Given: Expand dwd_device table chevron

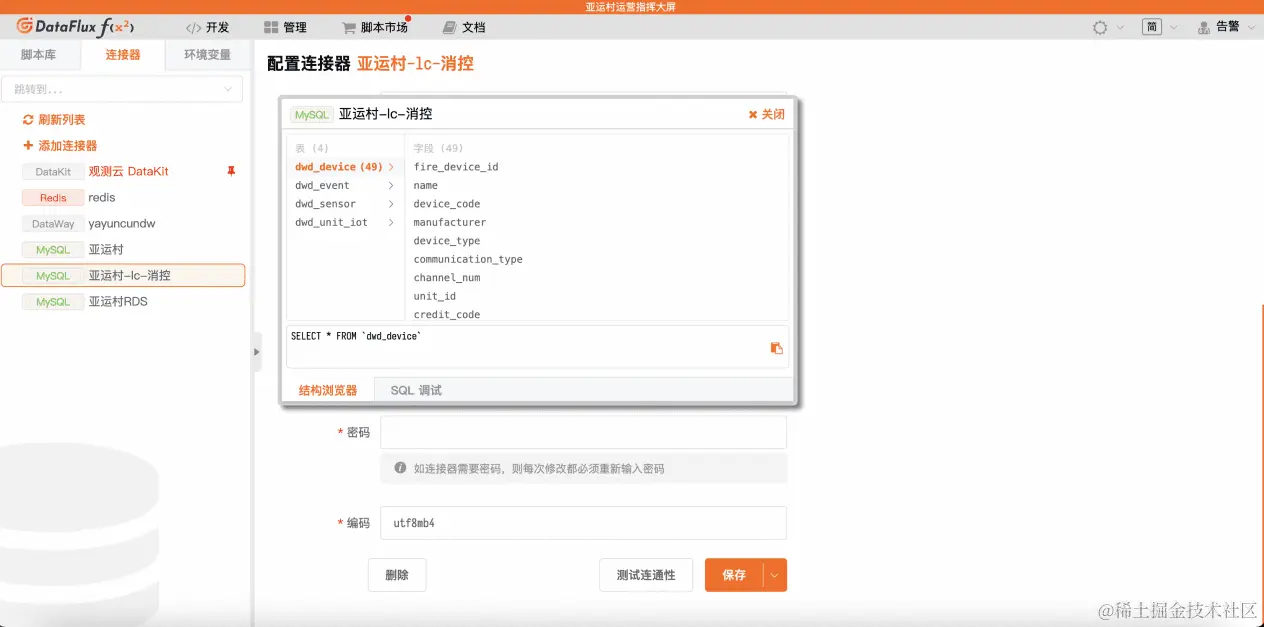Looking at the screenshot, I should coord(391,167).
